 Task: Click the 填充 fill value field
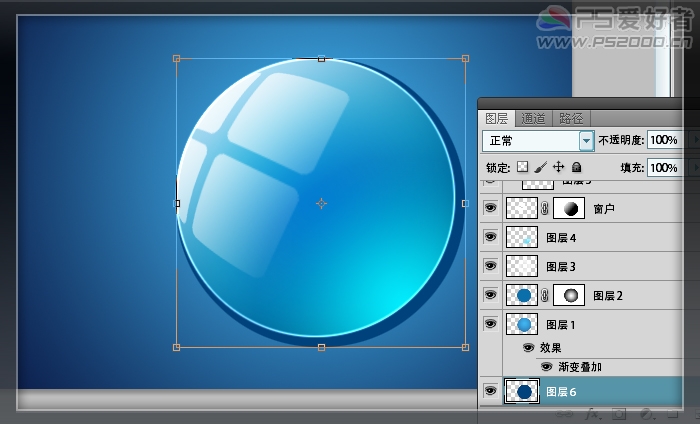pos(664,168)
